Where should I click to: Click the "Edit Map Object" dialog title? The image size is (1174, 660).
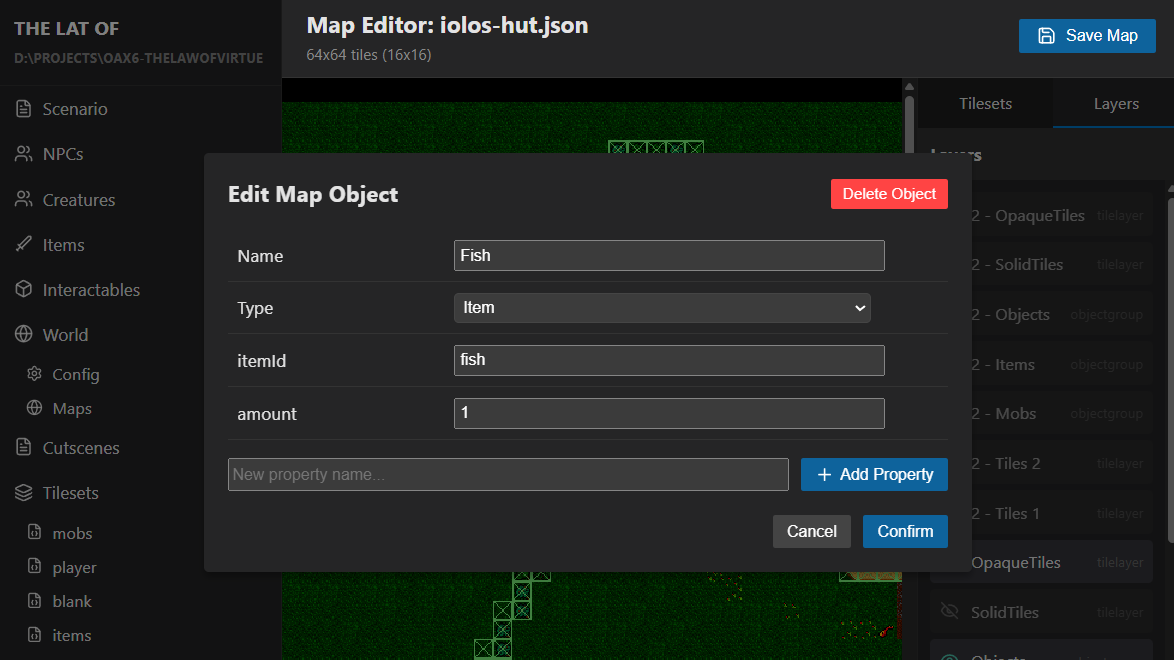point(313,194)
